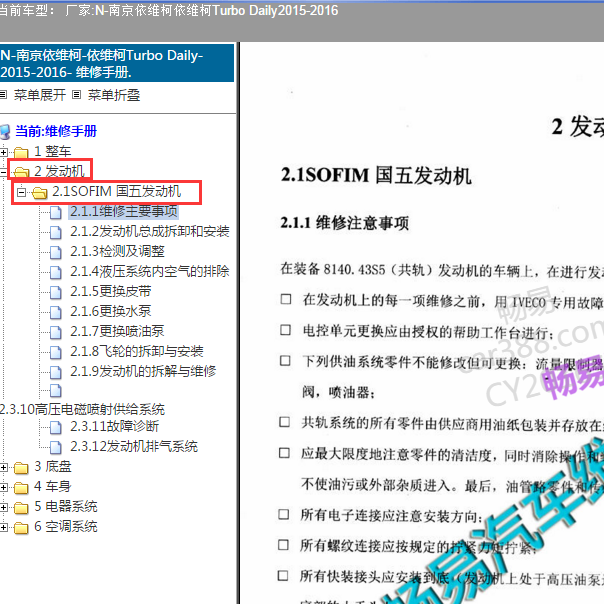Open 2.1.4液压系统内空气的排除
This screenshot has width=604, height=604.
click(149, 271)
